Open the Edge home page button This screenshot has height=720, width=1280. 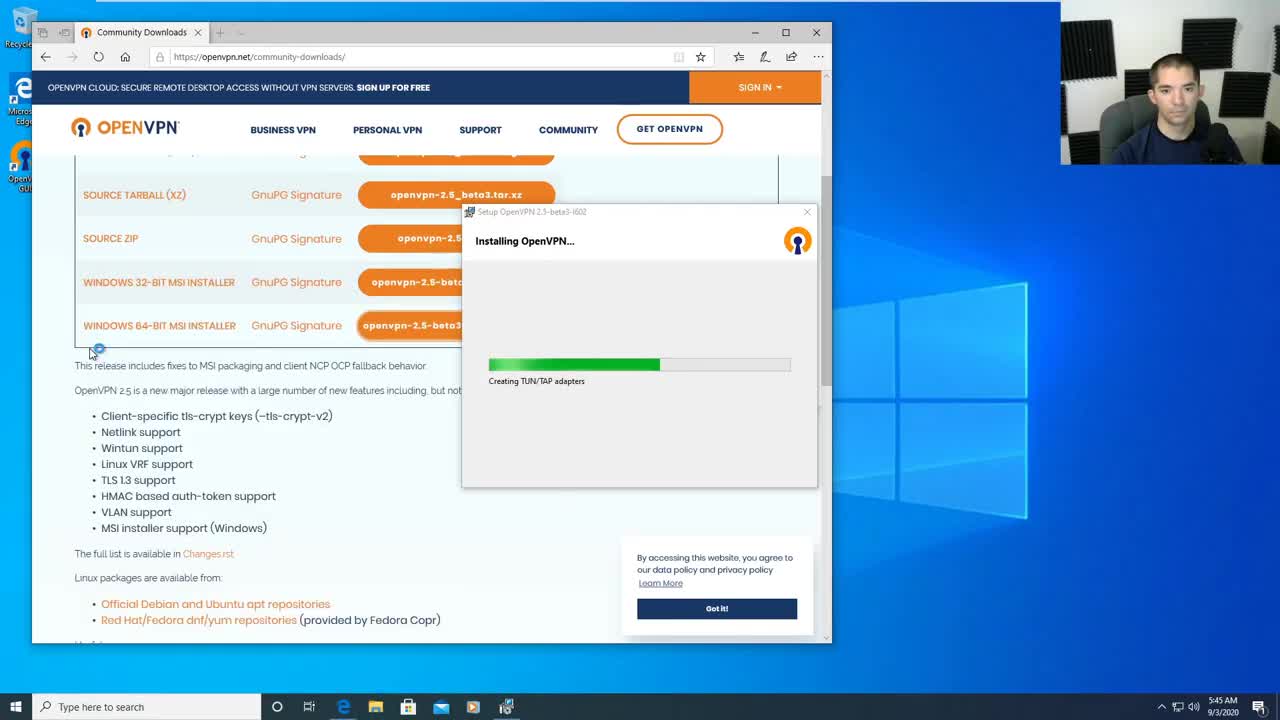[x=125, y=57]
